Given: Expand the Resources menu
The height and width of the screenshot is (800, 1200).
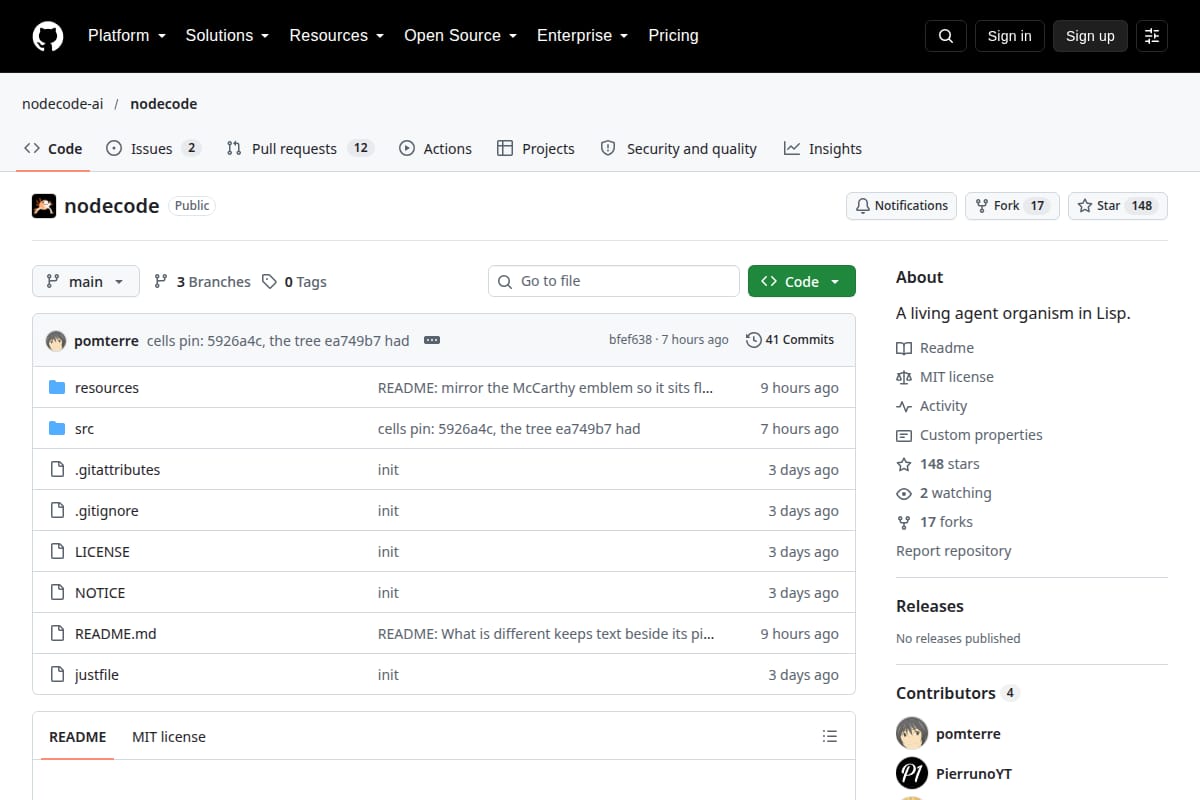Looking at the screenshot, I should (x=337, y=36).
